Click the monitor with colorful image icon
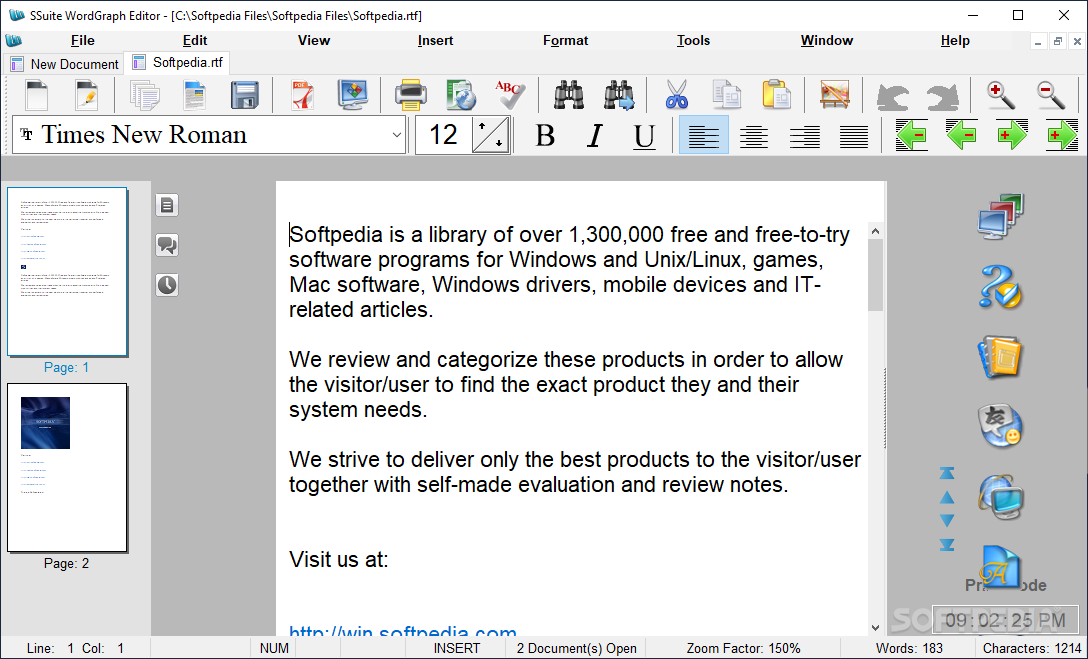The height and width of the screenshot is (659, 1088). (353, 95)
